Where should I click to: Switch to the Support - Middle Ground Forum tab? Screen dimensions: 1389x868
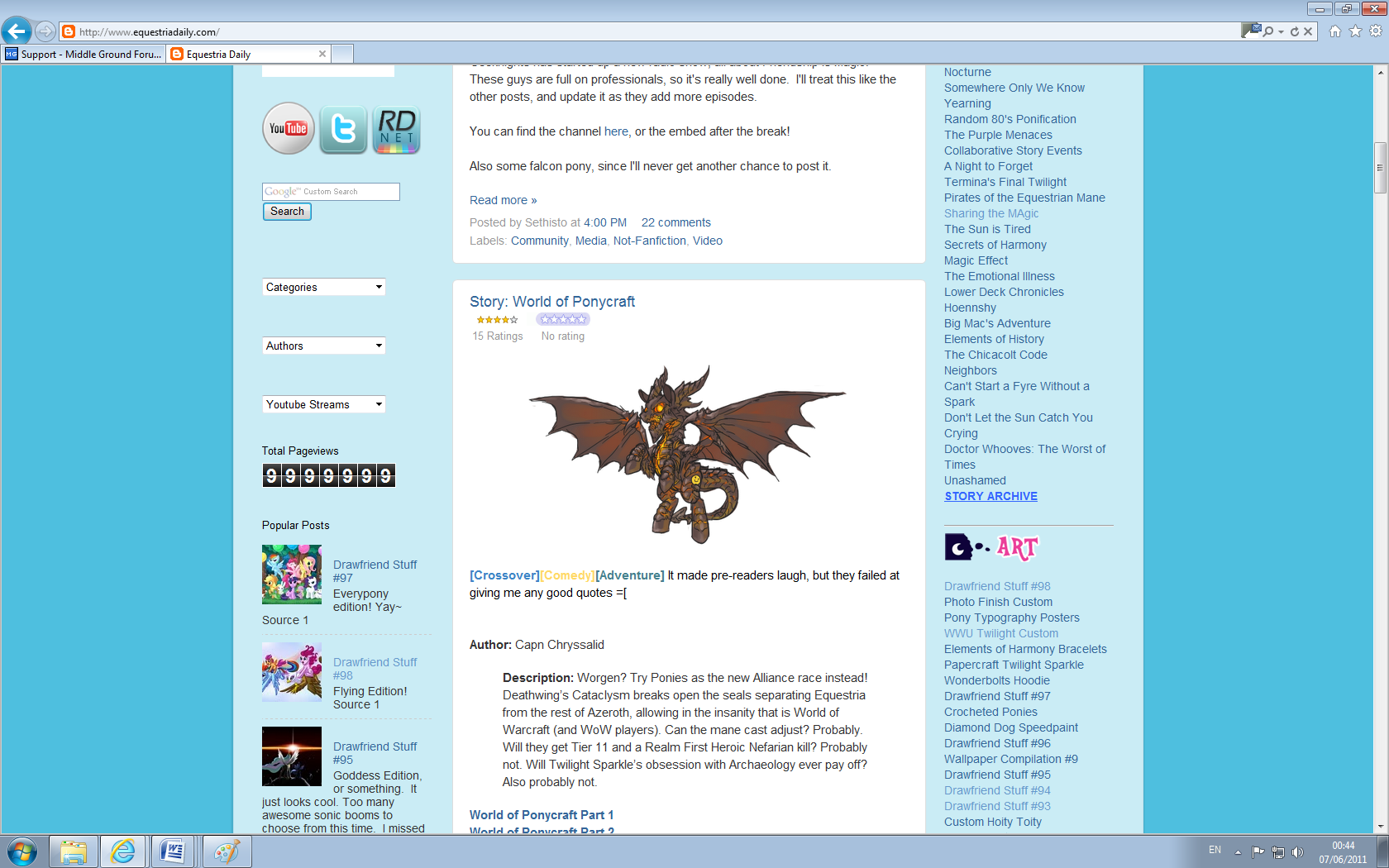[84, 54]
